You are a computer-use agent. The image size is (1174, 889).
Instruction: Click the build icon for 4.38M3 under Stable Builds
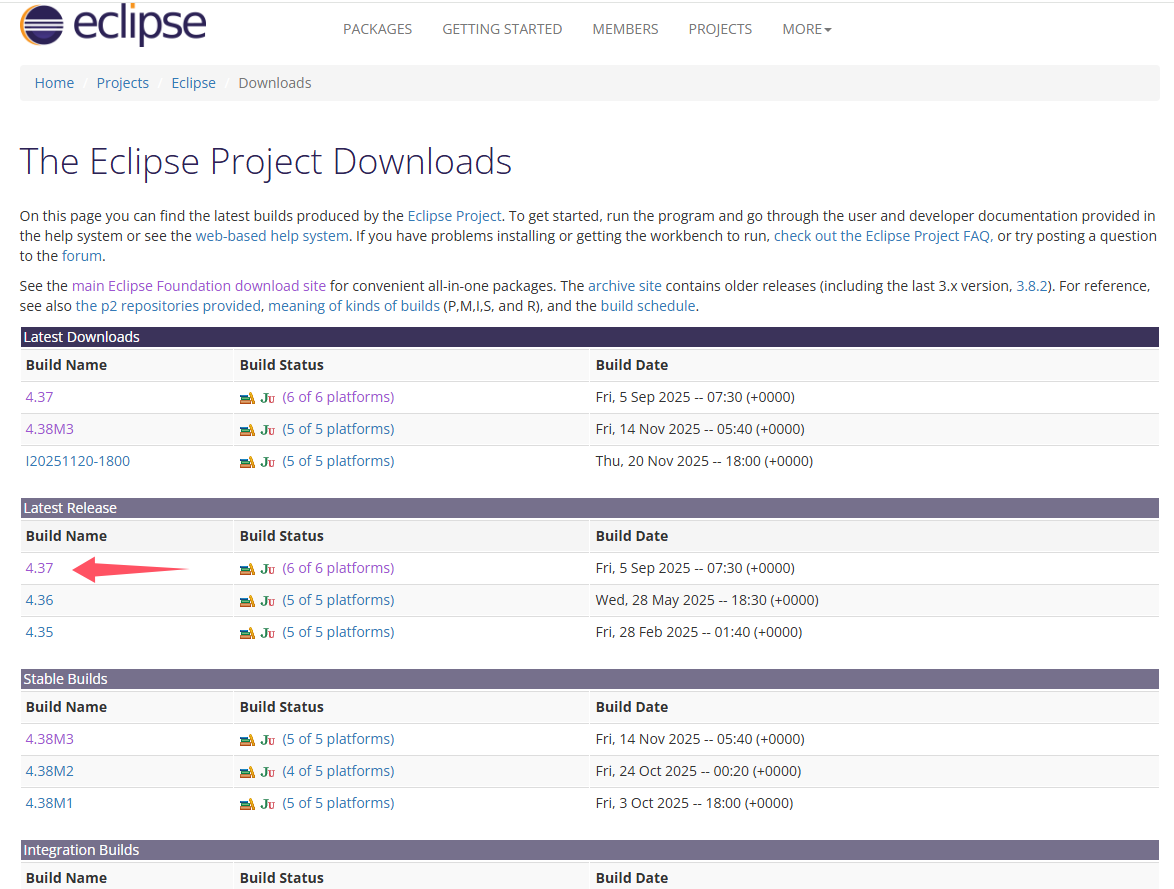(247, 741)
